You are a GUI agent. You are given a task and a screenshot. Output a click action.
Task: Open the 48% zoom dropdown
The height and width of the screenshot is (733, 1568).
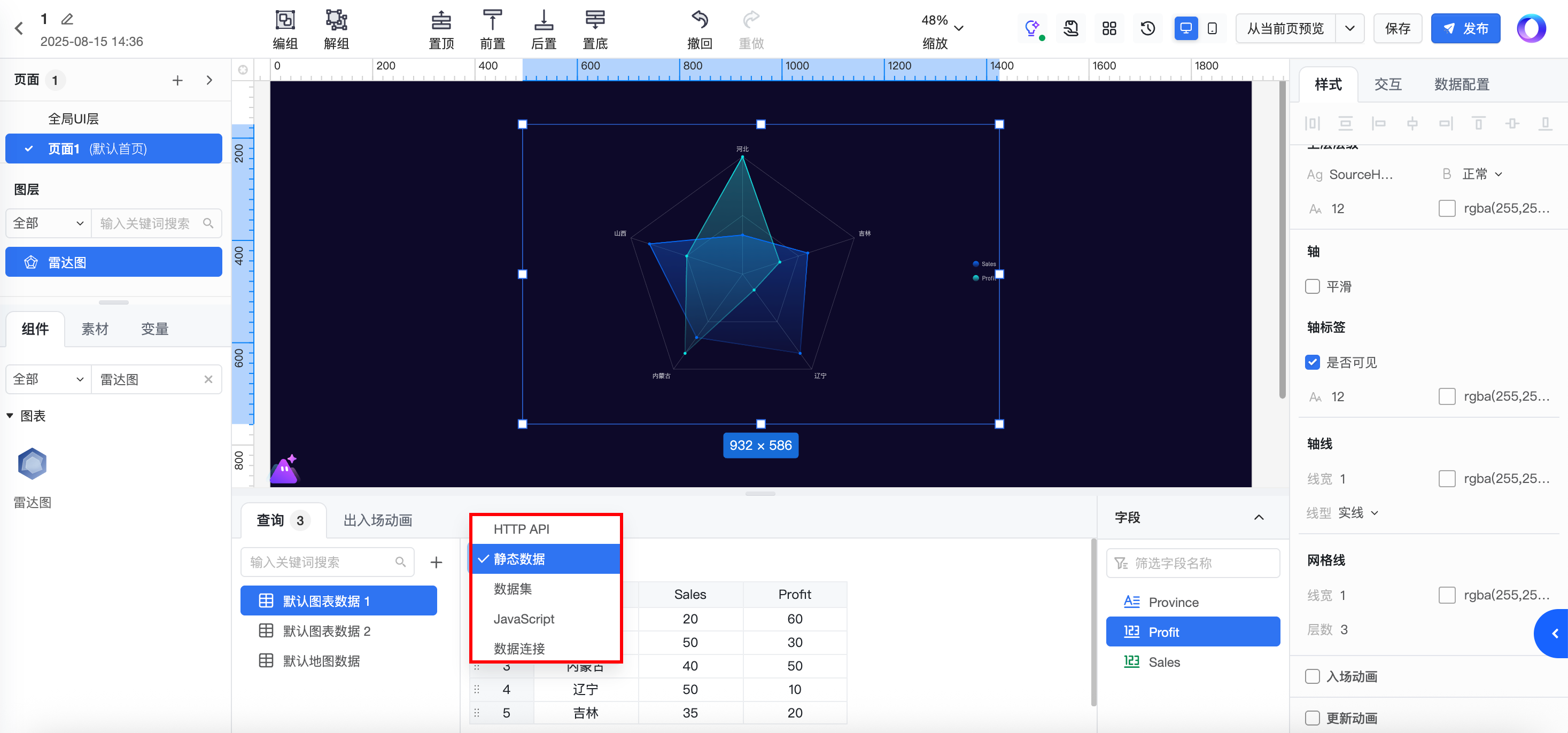click(x=959, y=29)
